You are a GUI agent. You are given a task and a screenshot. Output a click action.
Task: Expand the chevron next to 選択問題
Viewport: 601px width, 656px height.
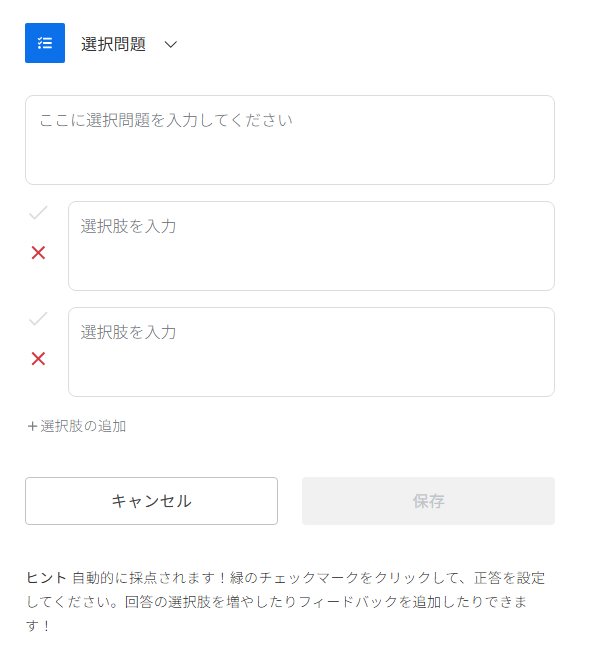pos(171,44)
